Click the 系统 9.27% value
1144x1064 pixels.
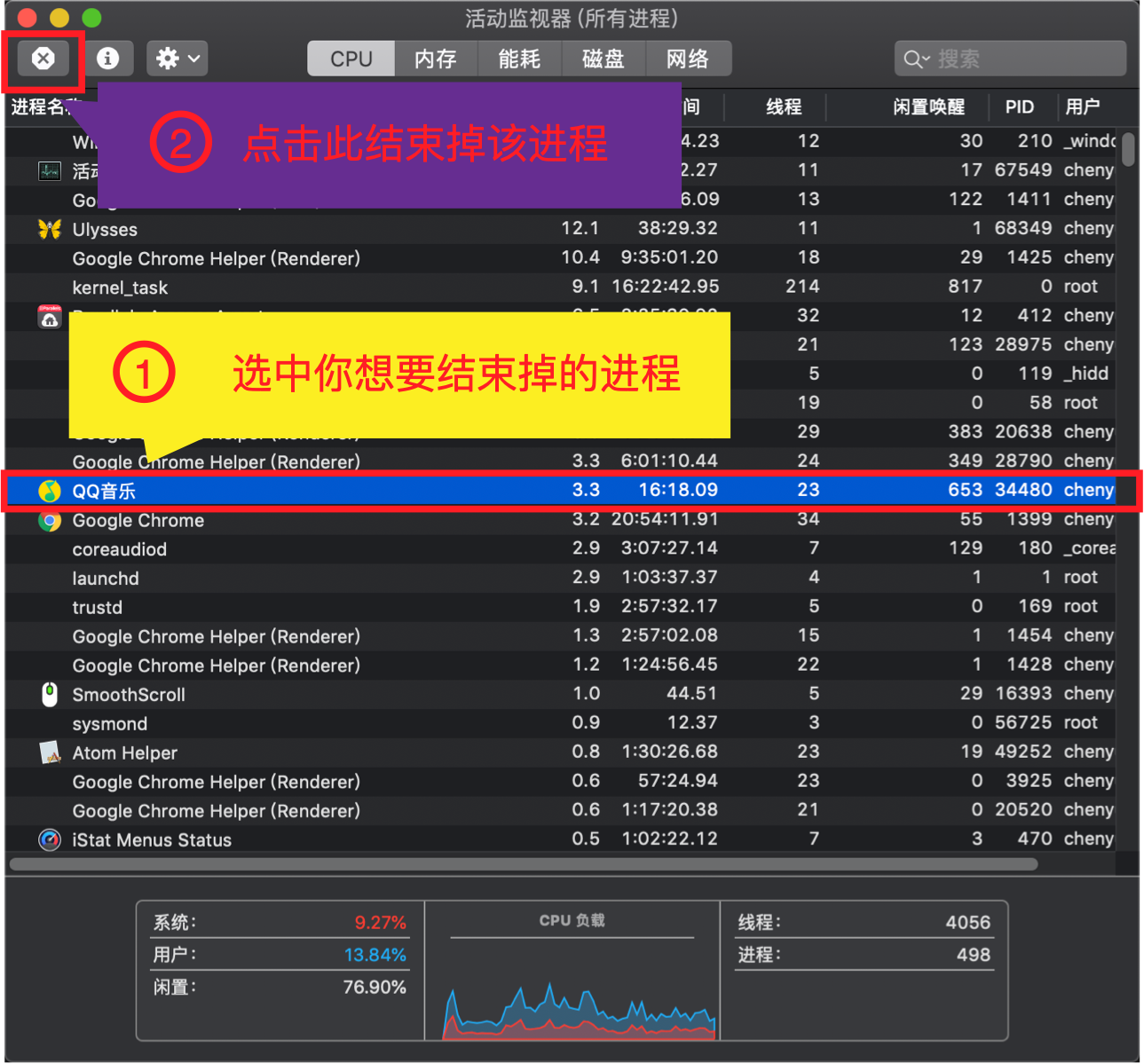(381, 923)
